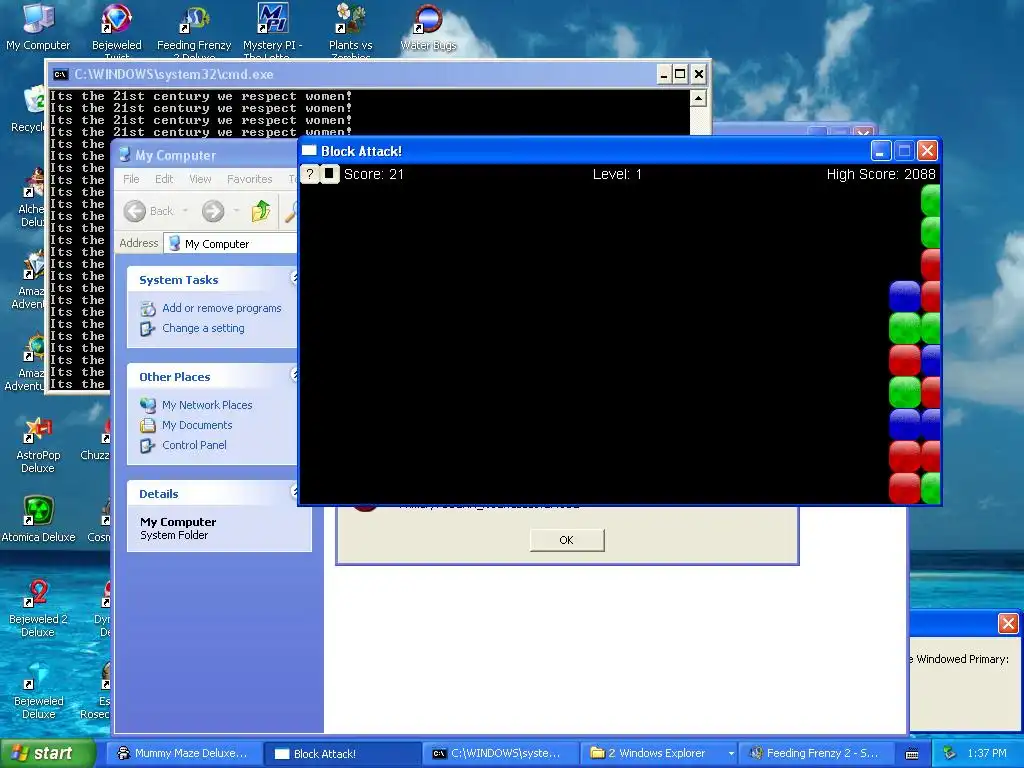Click the My Computer address bar field

230,244
